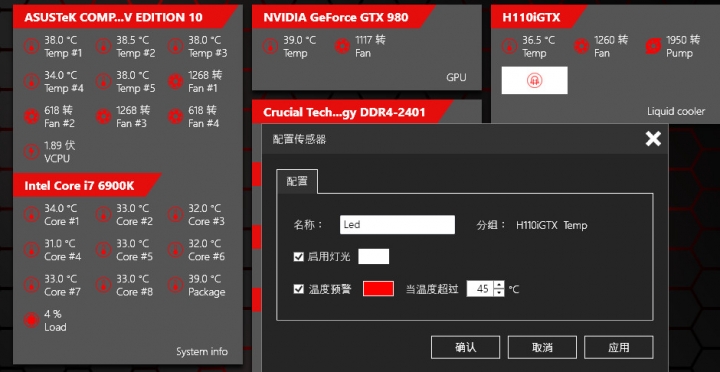
Task: Open the red warning color swatch
Action: pyautogui.click(x=378, y=288)
